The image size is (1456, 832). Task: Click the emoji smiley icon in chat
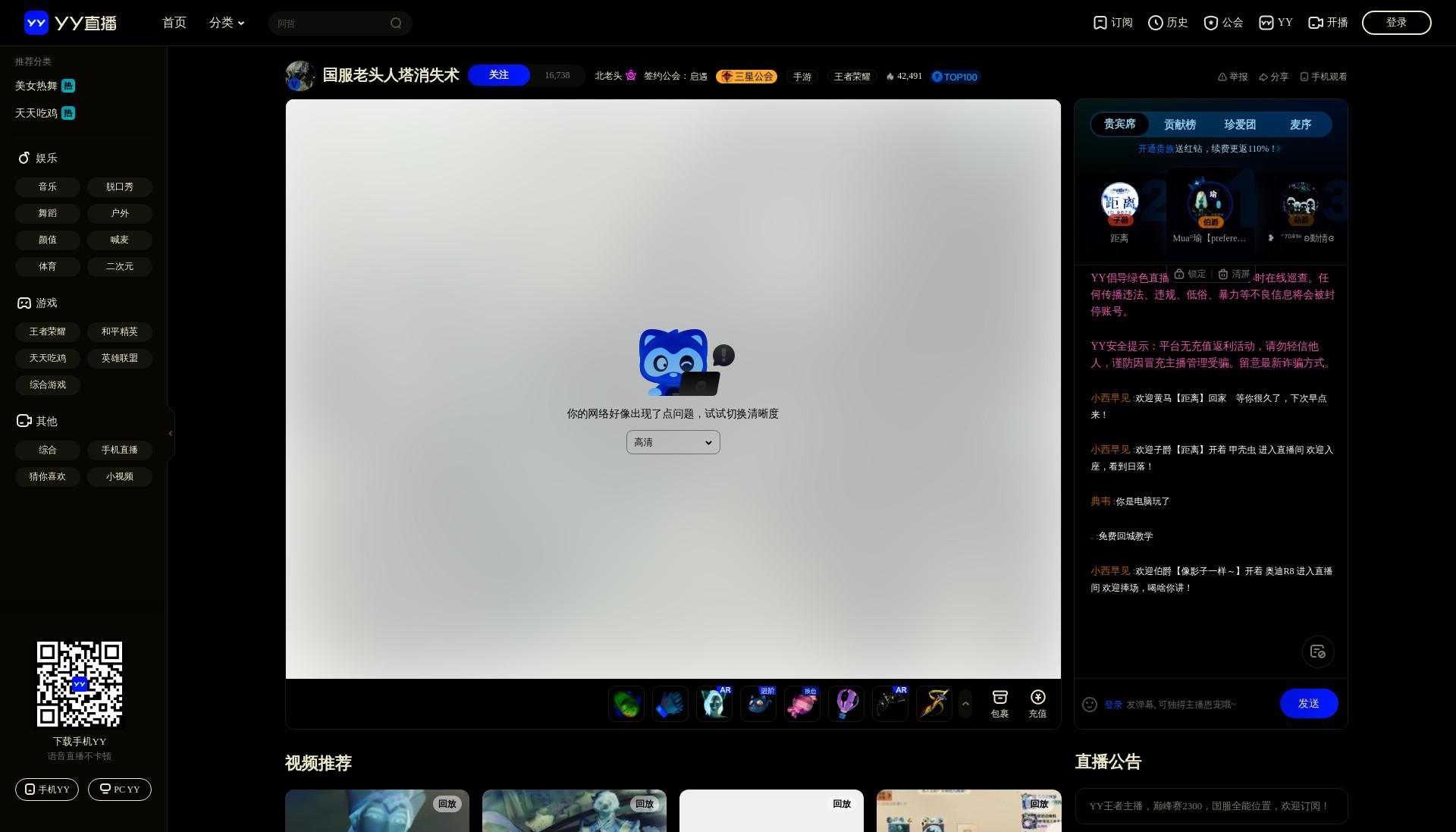coord(1090,705)
